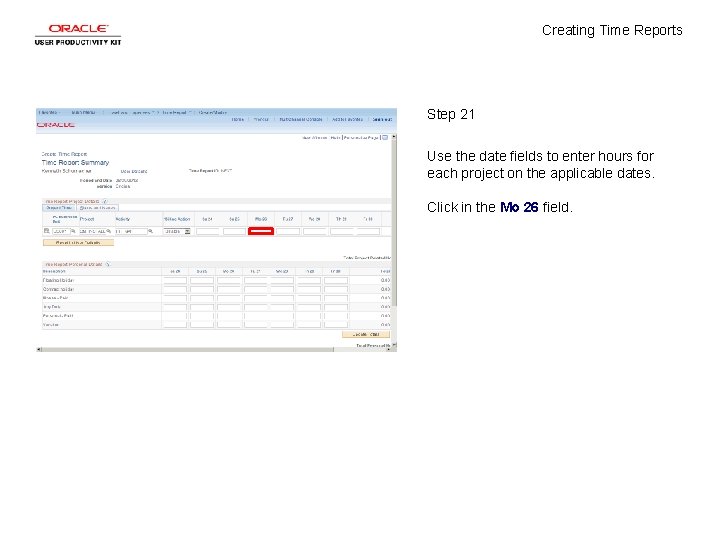Click the horizontal scrollbar right arrow
The image size is (720, 540).
(x=389, y=349)
